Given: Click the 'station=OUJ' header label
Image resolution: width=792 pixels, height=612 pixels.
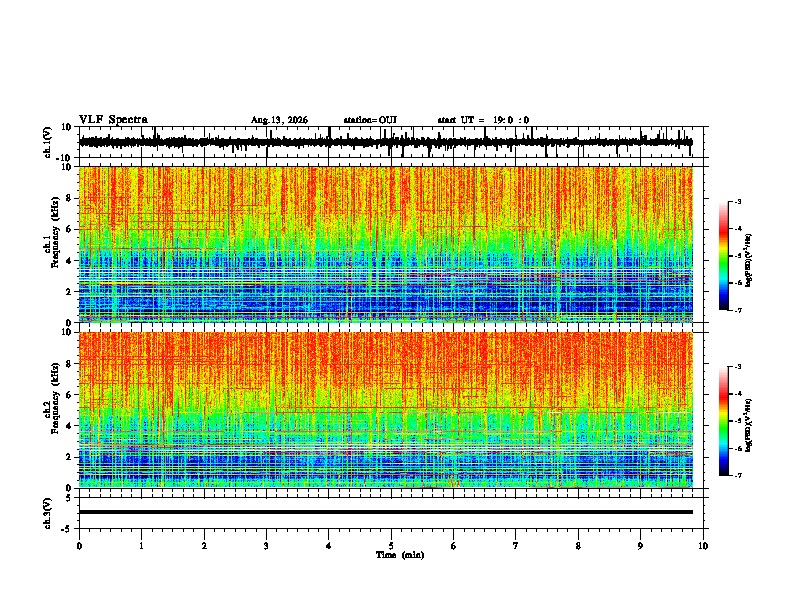Looking at the screenshot, I should click(370, 120).
